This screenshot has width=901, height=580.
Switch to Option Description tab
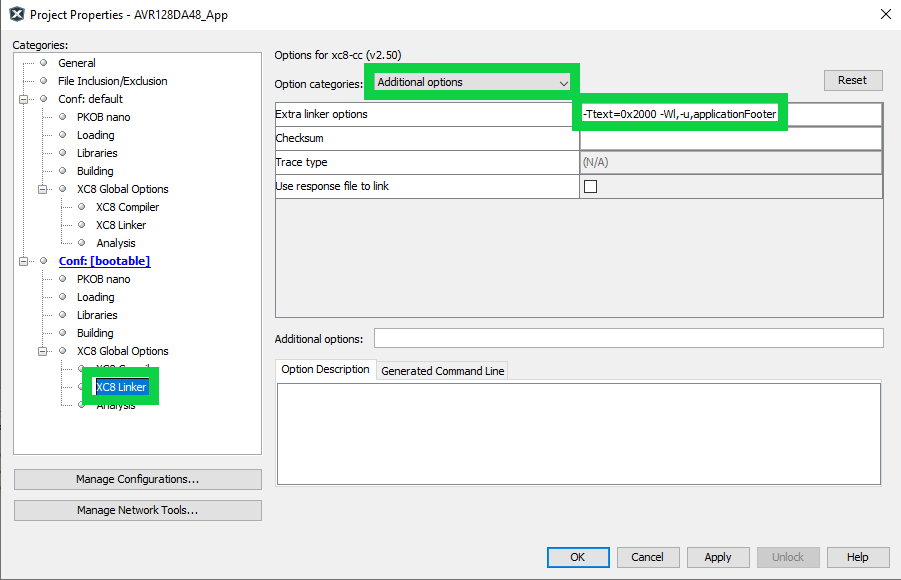pyautogui.click(x=325, y=370)
